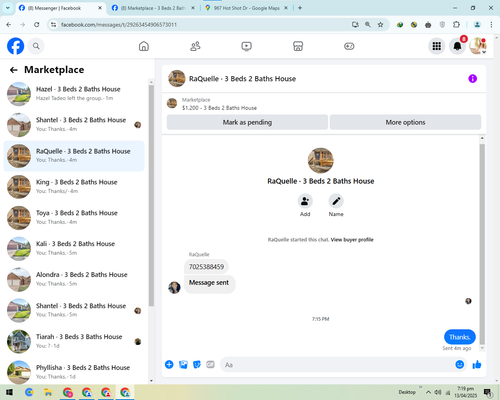Open Phyllisha - 3 Beds 2 Baths House chat
Screen dimensions: 500x400
pos(74,372)
